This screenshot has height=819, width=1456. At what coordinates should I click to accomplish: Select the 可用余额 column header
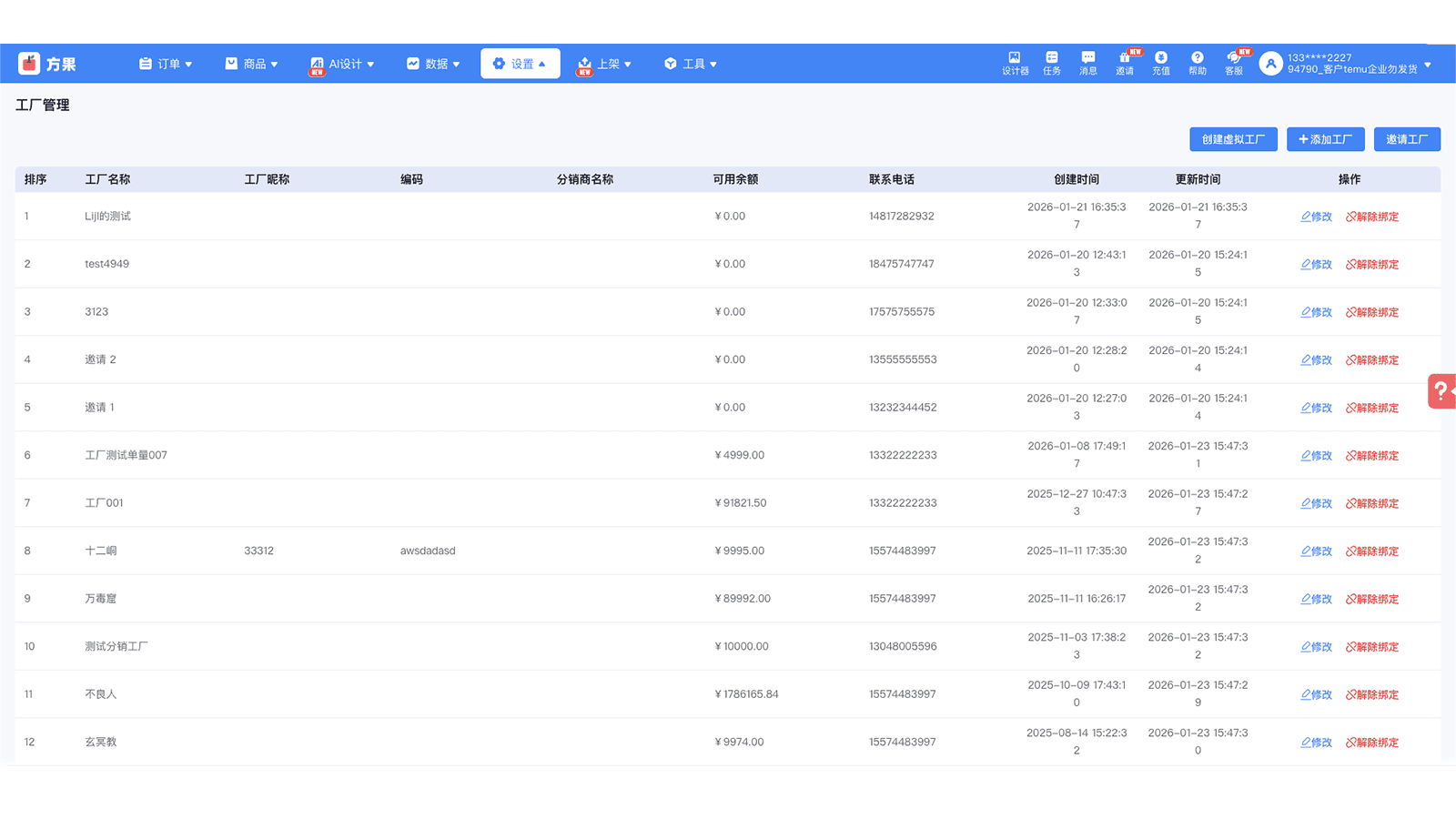[735, 179]
